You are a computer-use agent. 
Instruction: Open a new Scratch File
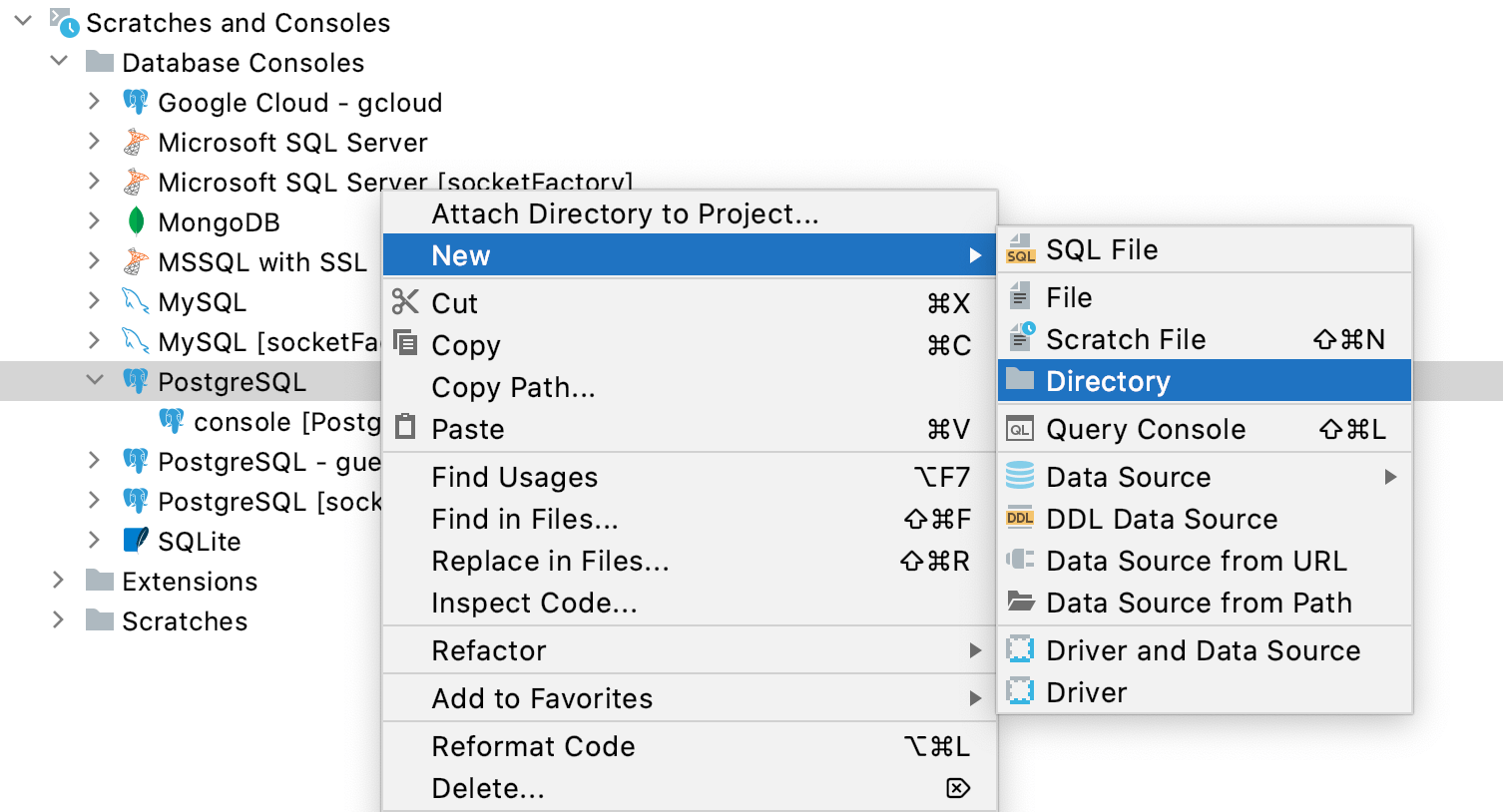tap(1126, 339)
